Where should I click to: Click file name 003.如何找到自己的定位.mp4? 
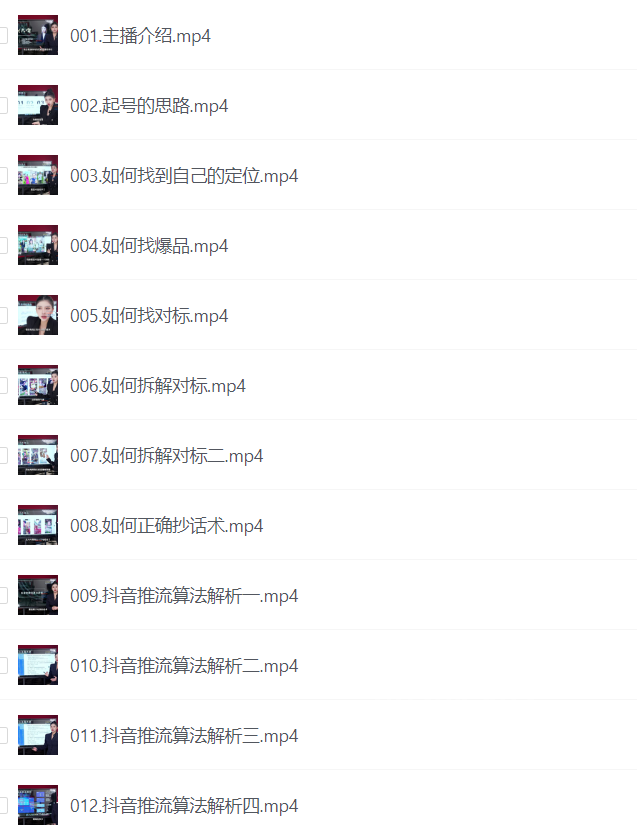(x=184, y=176)
